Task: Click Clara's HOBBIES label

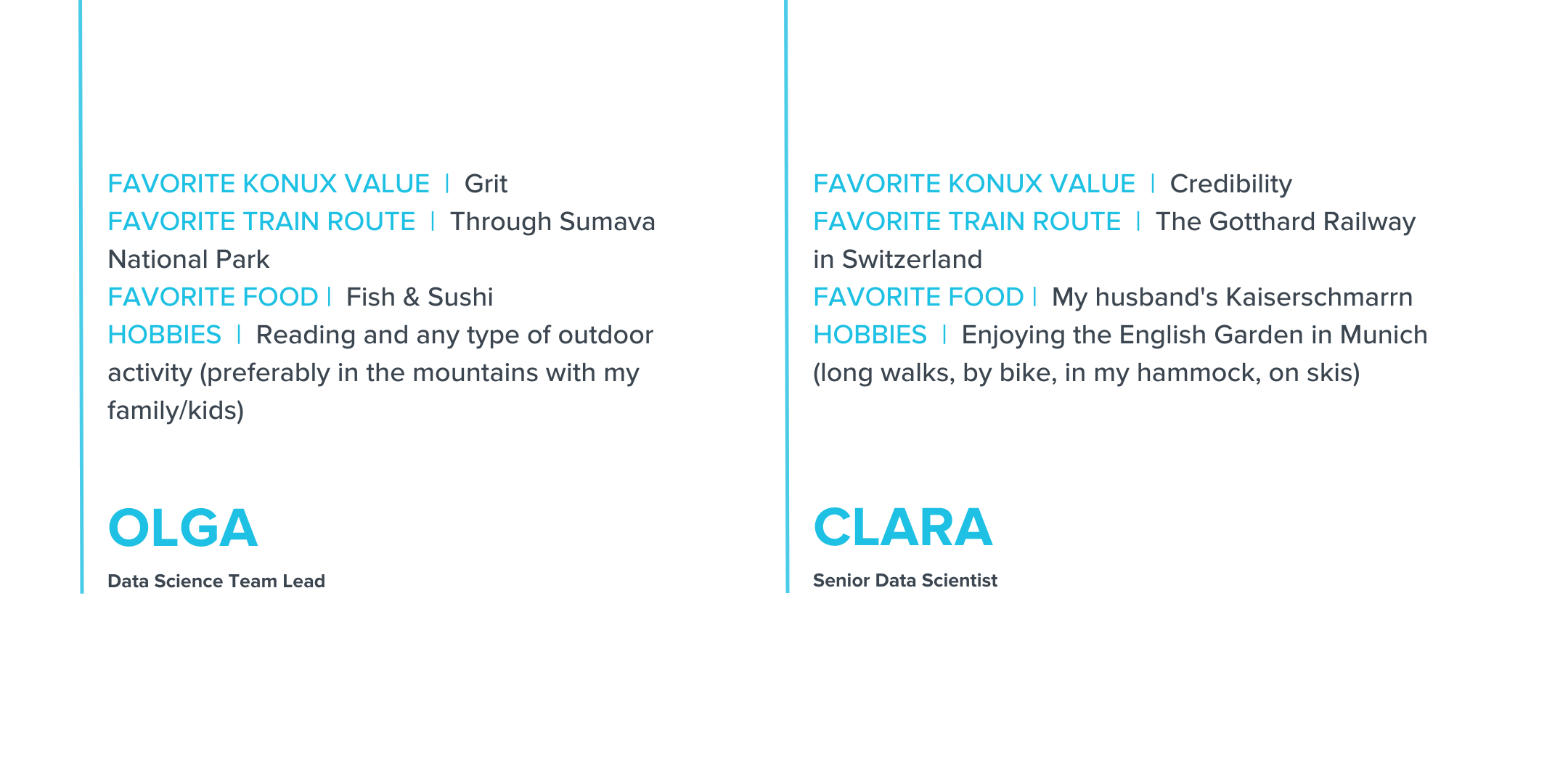Action: tap(870, 335)
